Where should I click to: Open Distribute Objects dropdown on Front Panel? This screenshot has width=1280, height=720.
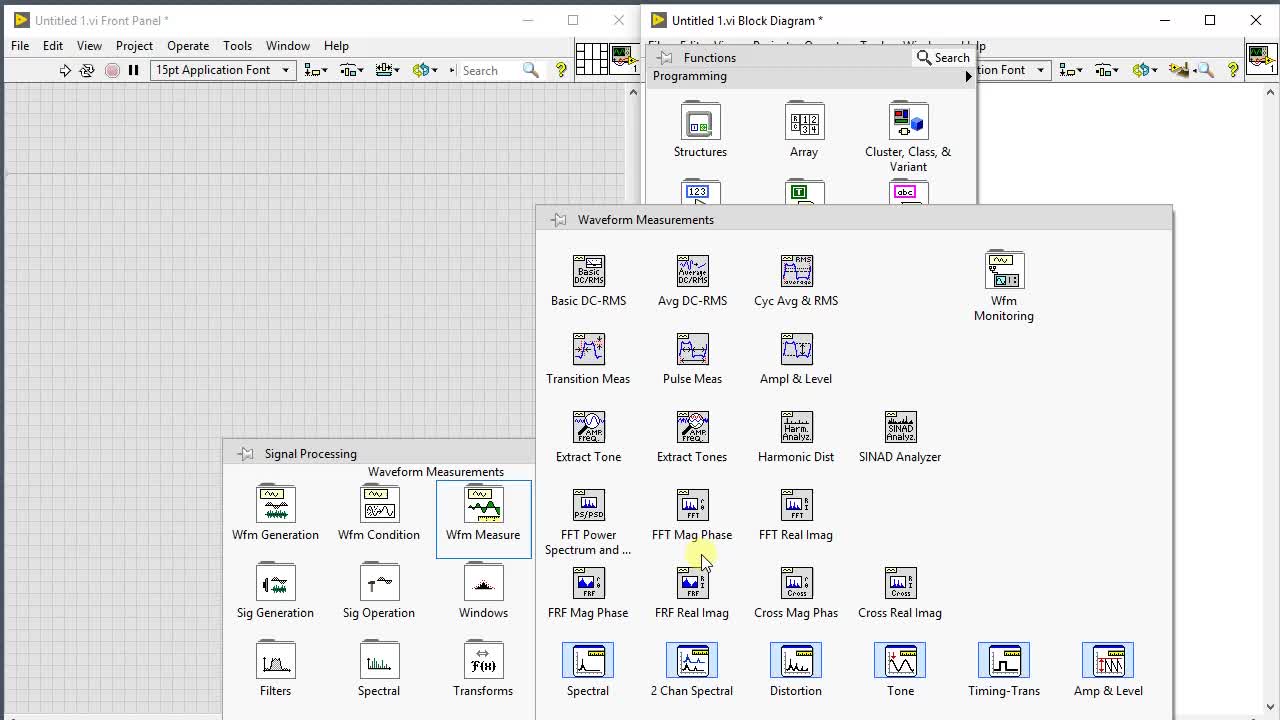(351, 70)
